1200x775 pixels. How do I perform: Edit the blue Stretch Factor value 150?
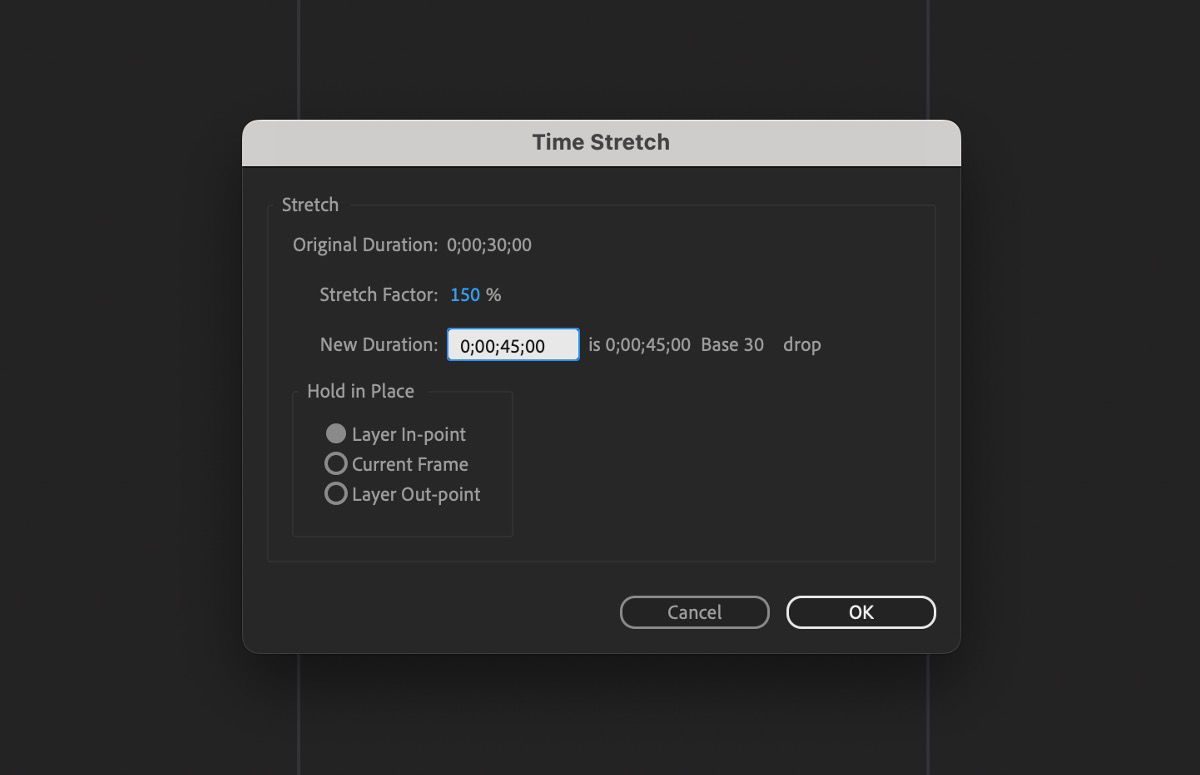click(463, 294)
